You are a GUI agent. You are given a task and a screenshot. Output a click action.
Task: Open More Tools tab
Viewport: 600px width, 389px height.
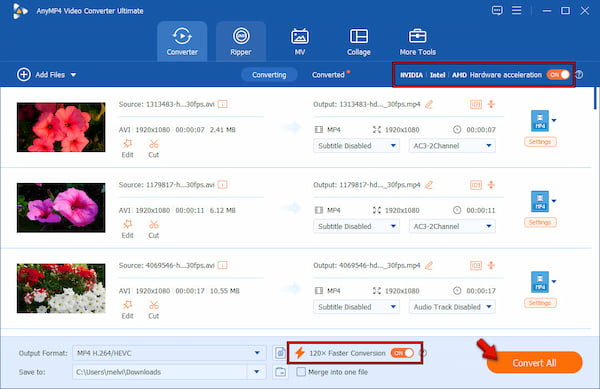click(417, 42)
